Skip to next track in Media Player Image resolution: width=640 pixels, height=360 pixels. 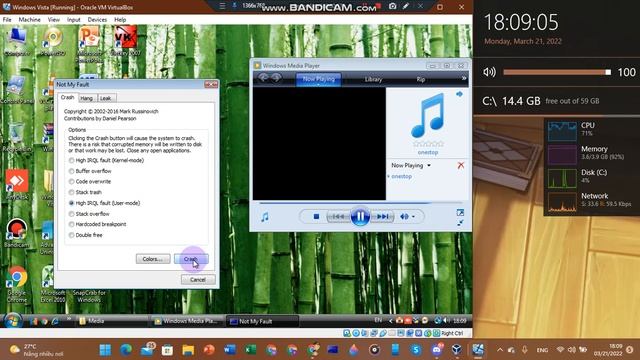pos(382,217)
